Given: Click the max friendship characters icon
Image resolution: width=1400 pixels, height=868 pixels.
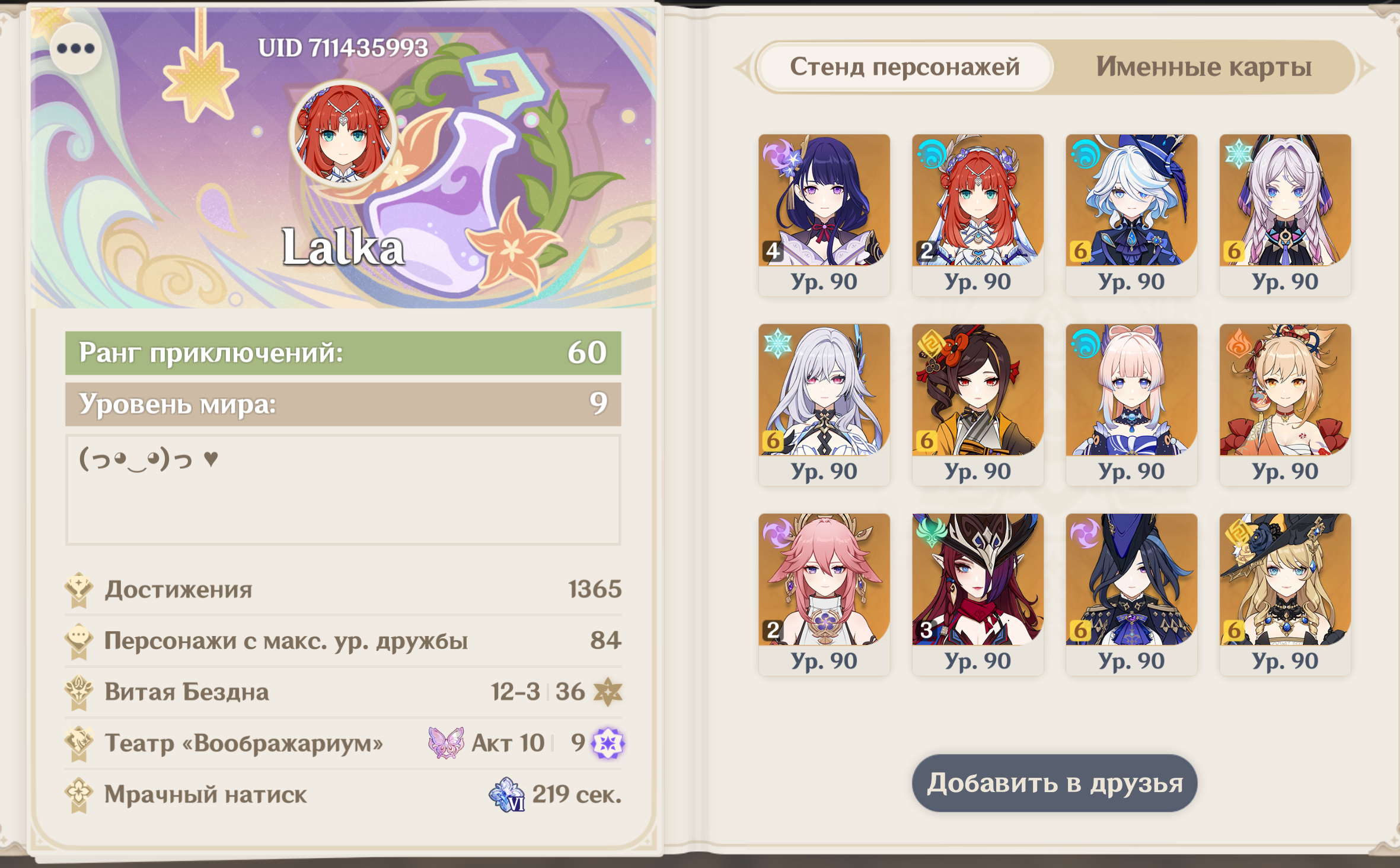Looking at the screenshot, I should click(79, 641).
